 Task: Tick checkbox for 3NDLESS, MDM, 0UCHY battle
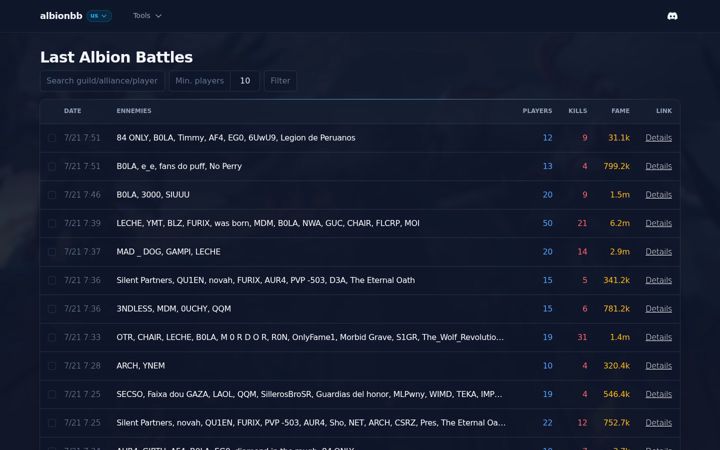click(52, 309)
